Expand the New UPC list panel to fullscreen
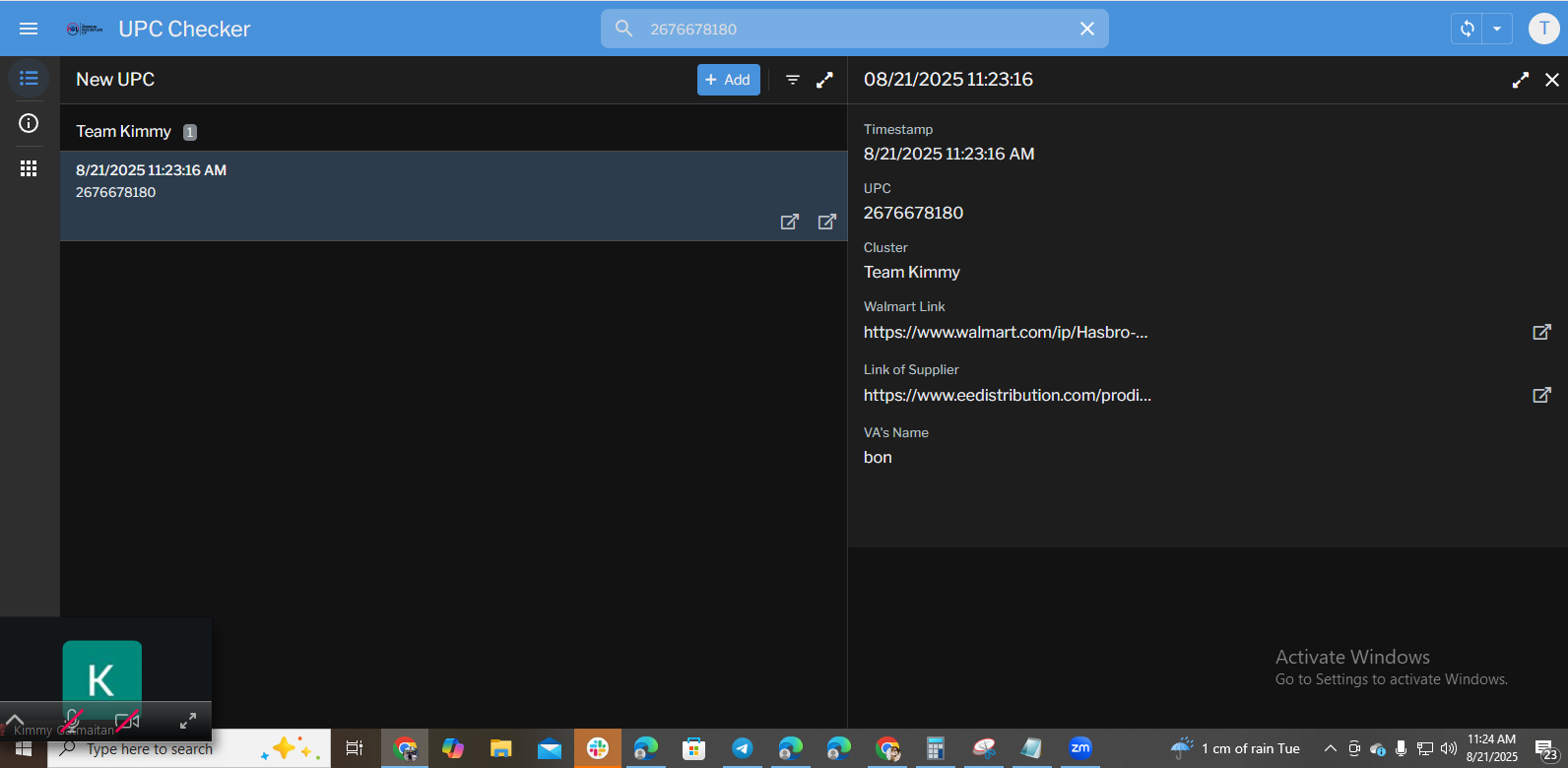This screenshot has width=1568, height=768. coord(825,80)
